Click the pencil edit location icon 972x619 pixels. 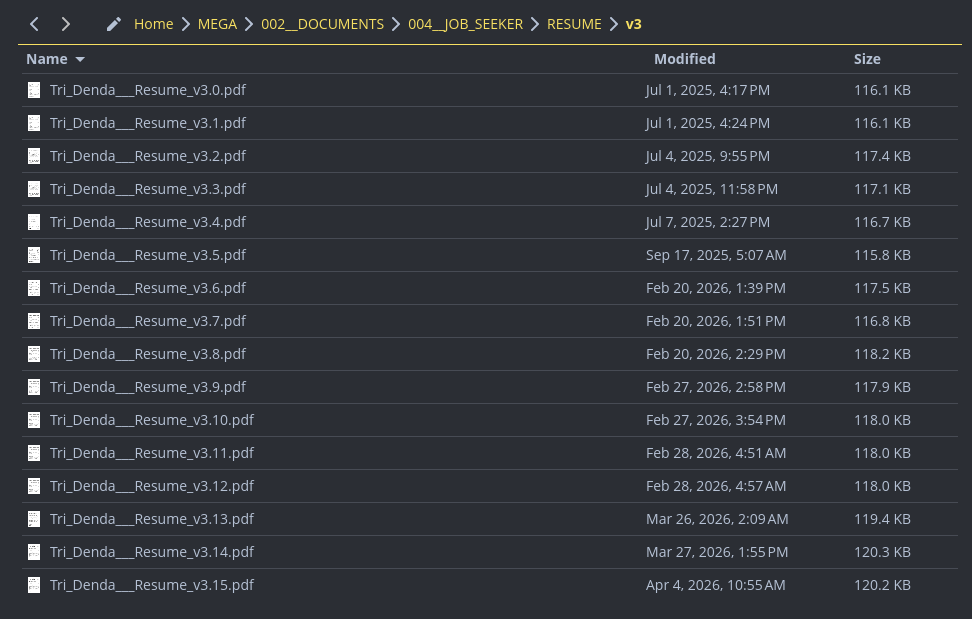113,24
